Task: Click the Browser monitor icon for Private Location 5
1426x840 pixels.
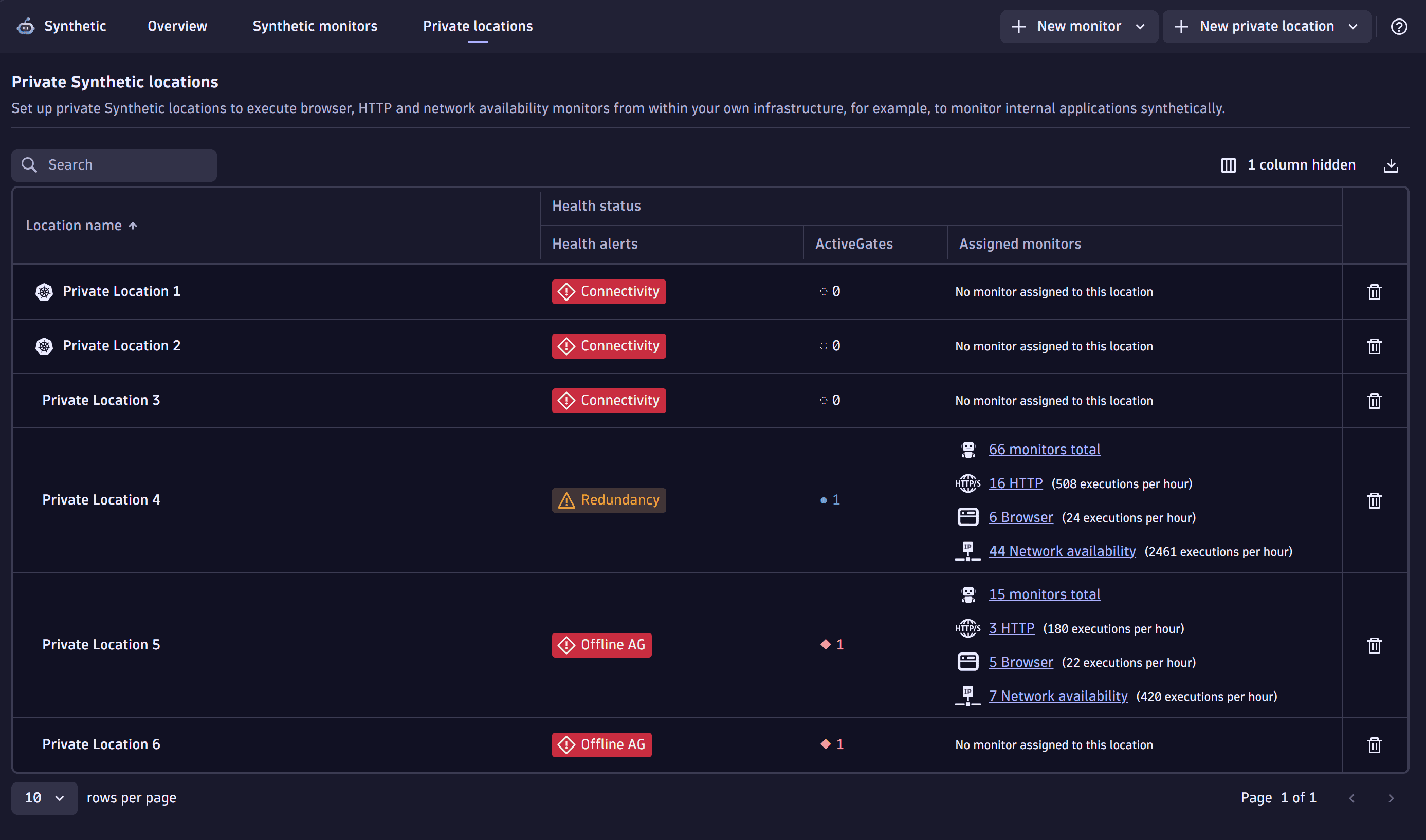Action: coord(968,661)
